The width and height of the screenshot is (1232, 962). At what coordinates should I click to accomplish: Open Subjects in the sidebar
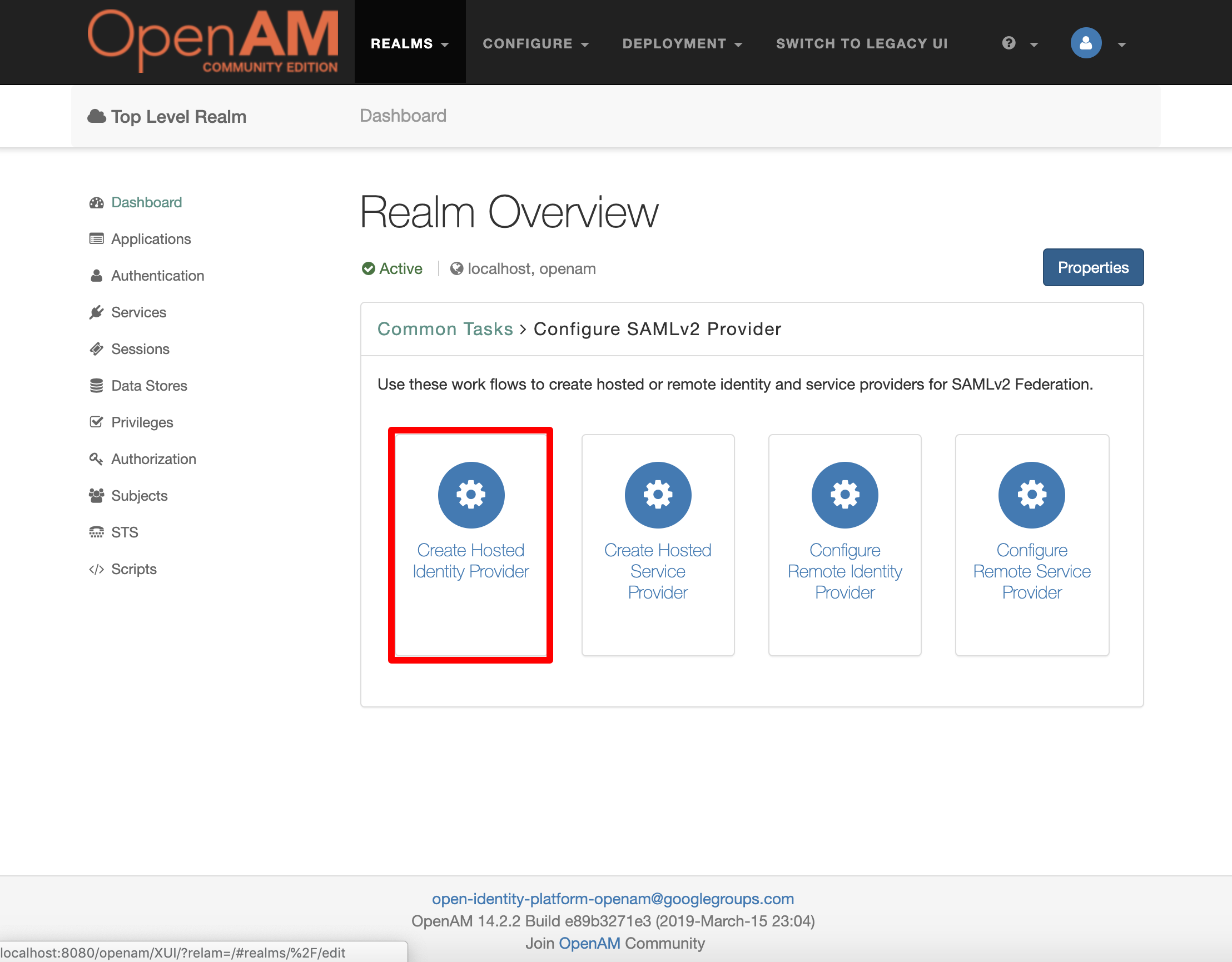pyautogui.click(x=140, y=496)
